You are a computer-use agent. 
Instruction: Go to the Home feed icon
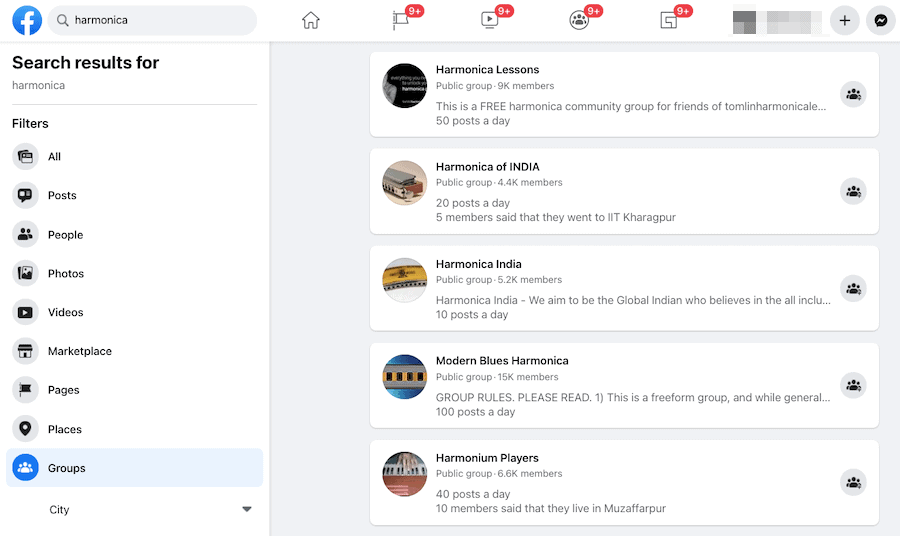pos(311,20)
